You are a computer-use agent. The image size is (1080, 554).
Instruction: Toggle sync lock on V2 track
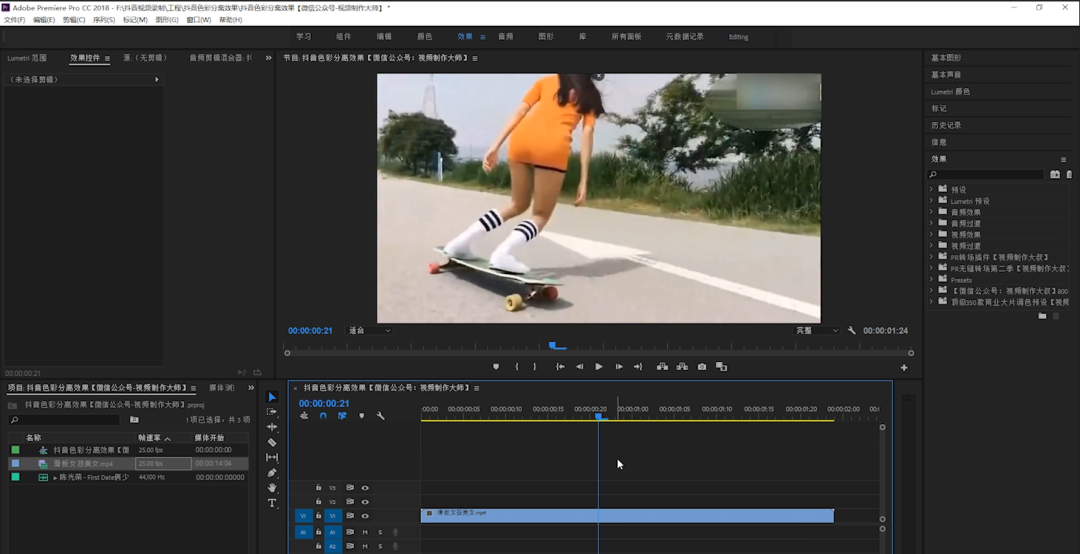tap(350, 502)
